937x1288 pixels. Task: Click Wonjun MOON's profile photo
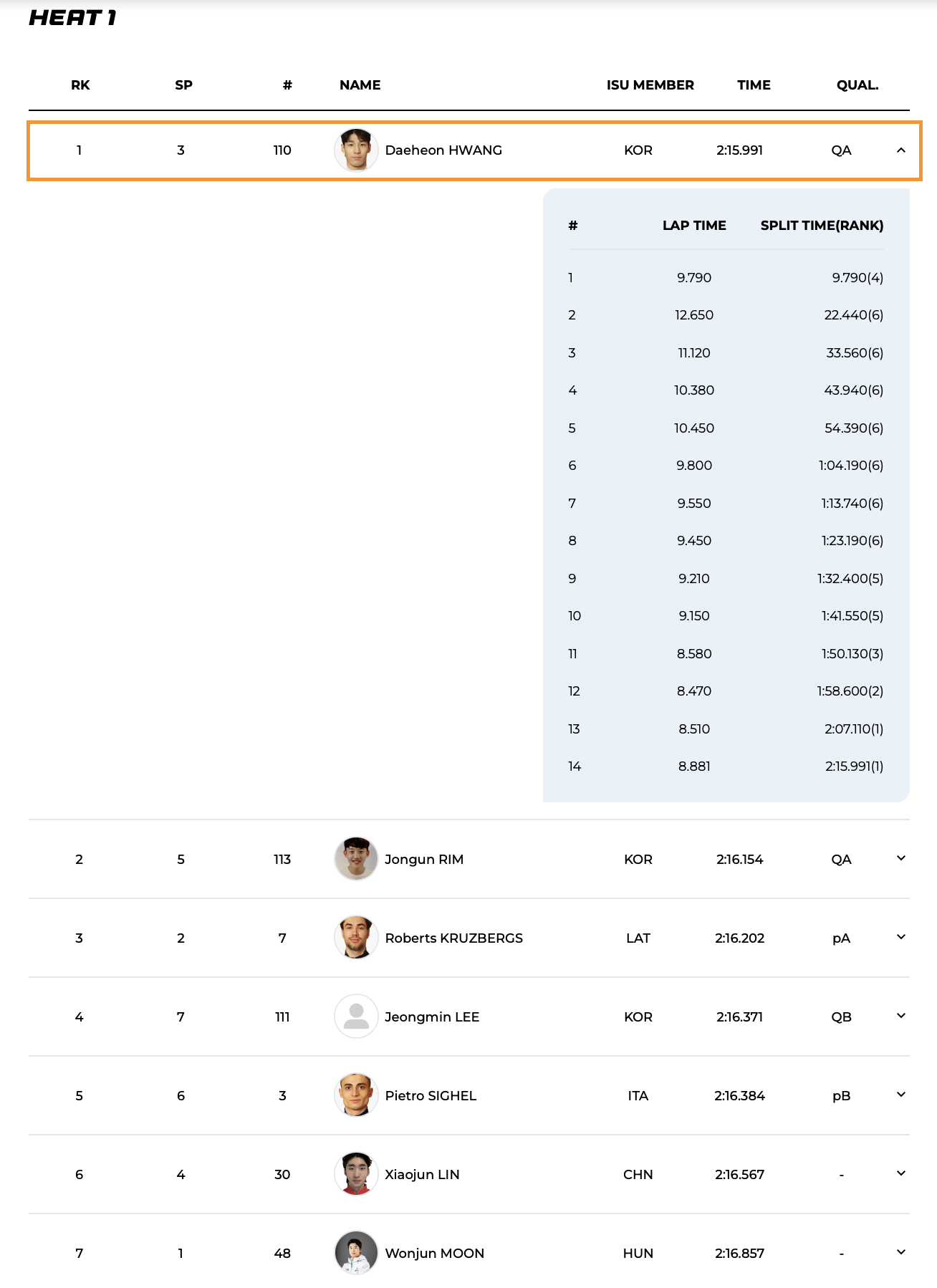click(356, 1252)
